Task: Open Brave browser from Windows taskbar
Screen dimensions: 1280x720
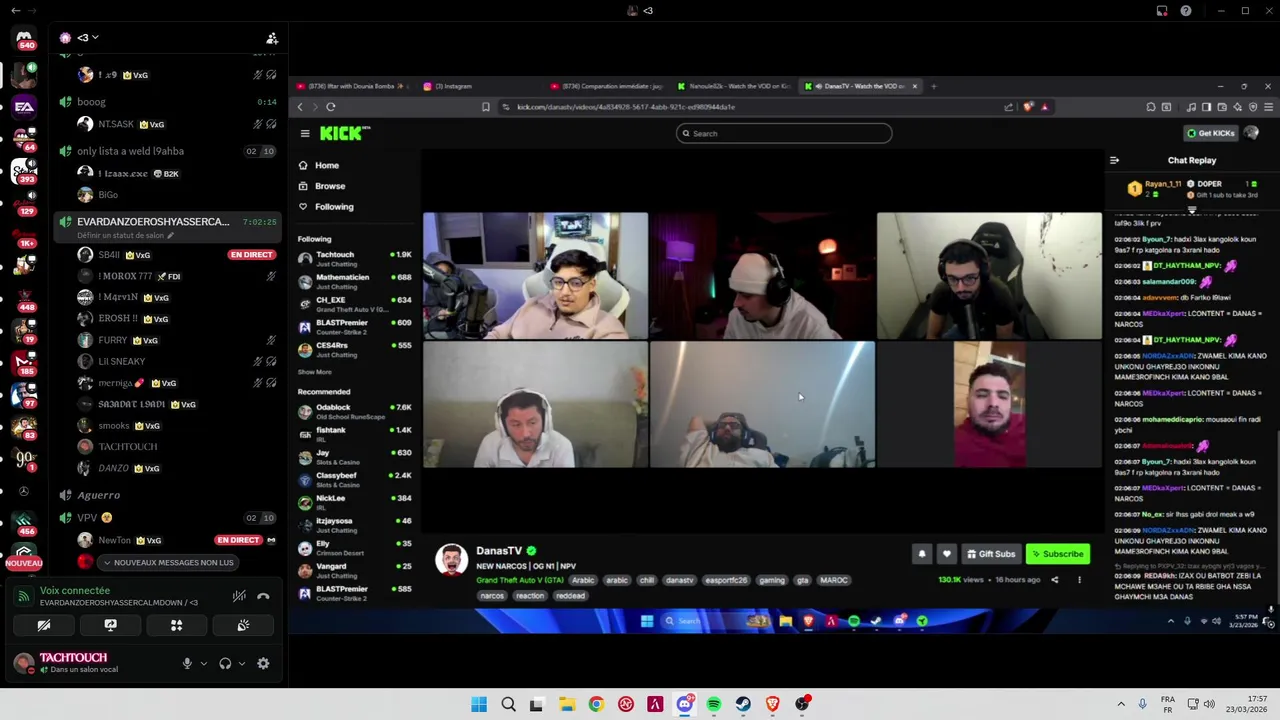Action: click(x=772, y=704)
